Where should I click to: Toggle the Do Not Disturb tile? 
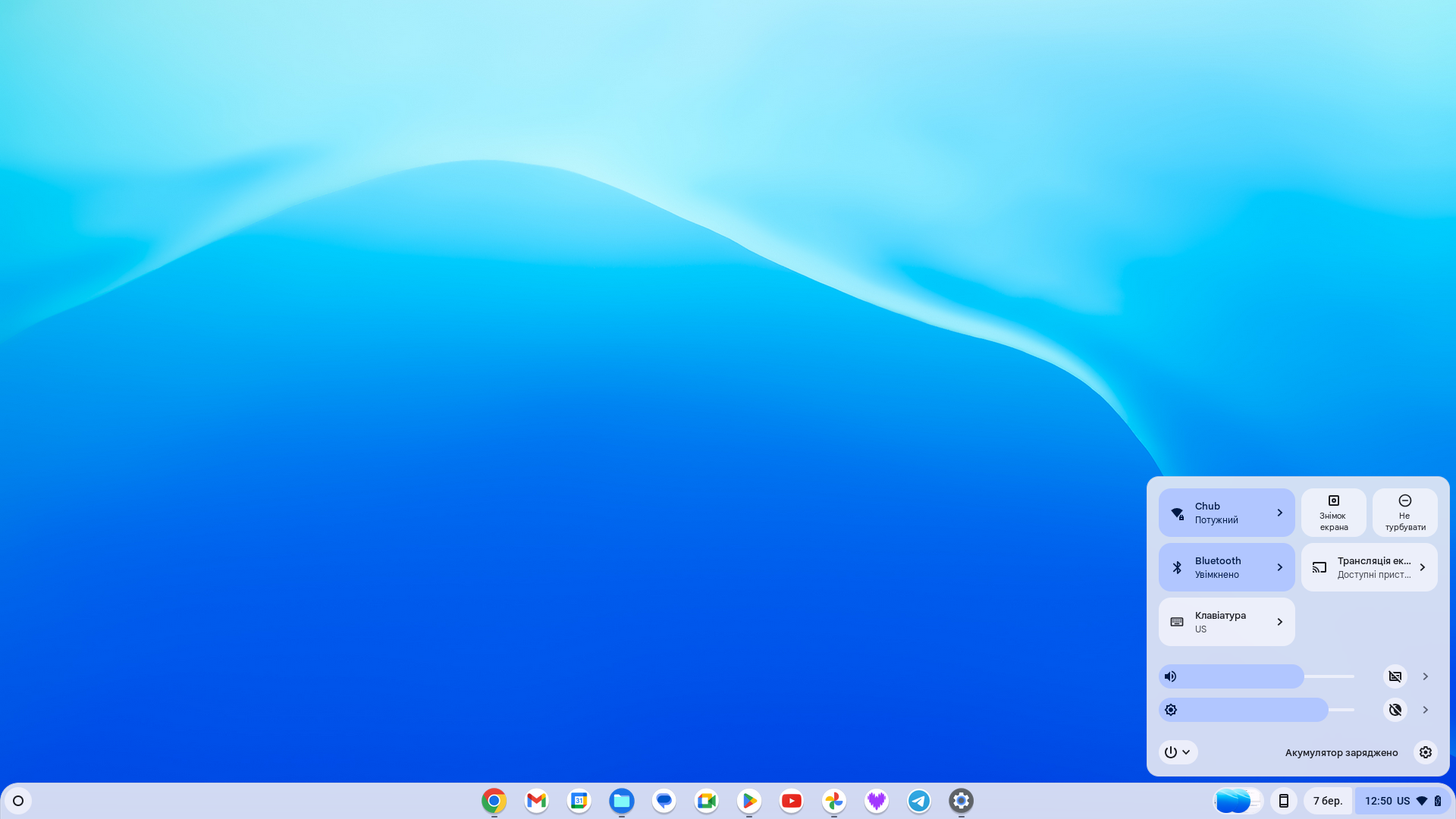1404,513
